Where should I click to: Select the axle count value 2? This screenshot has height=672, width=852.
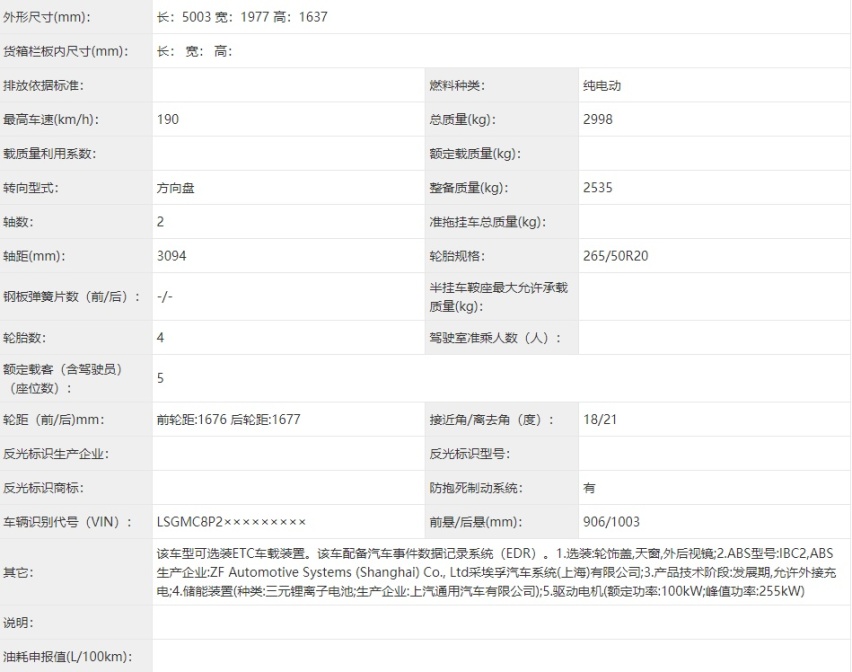tap(160, 222)
